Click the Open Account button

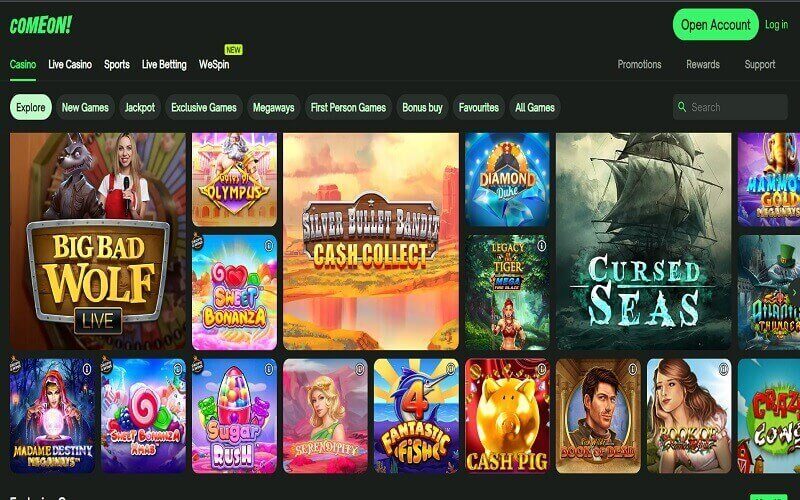715,24
